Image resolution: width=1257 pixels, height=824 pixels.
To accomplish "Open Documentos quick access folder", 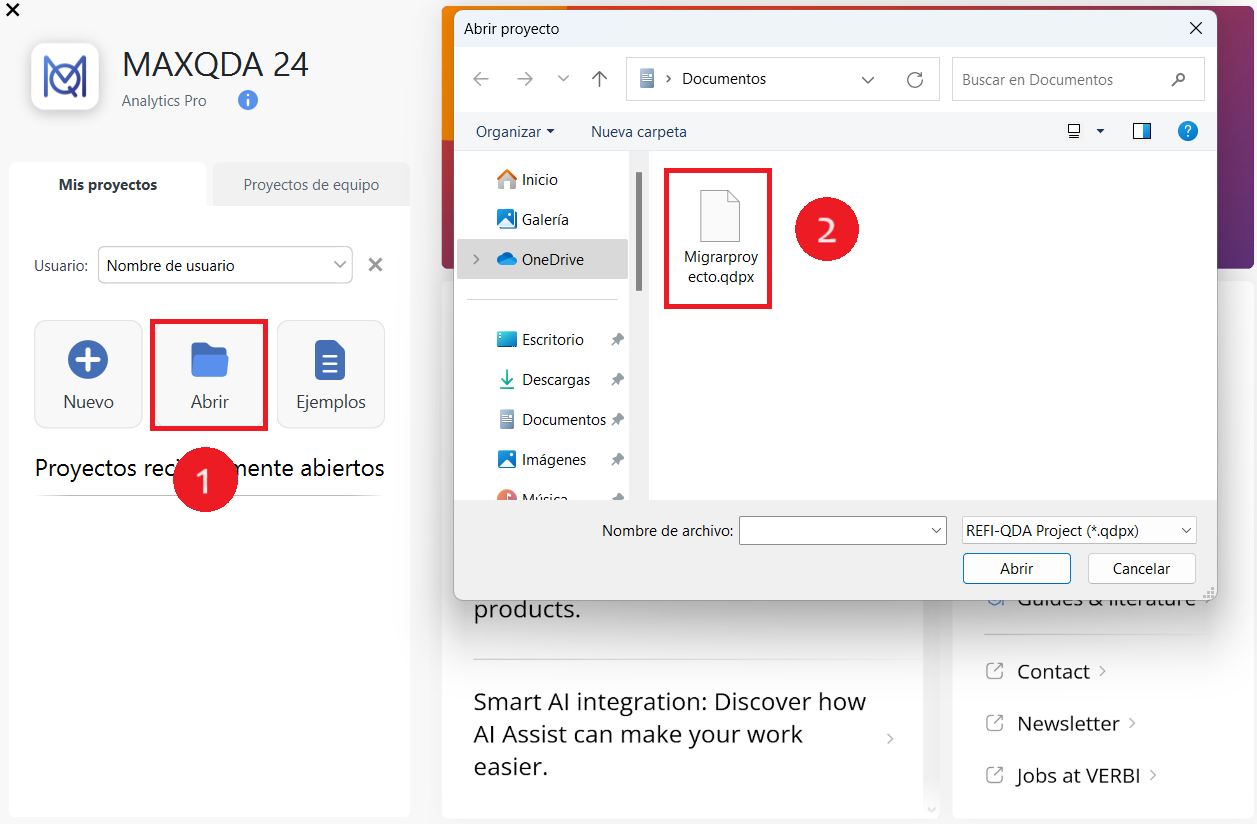I will click(x=552, y=419).
